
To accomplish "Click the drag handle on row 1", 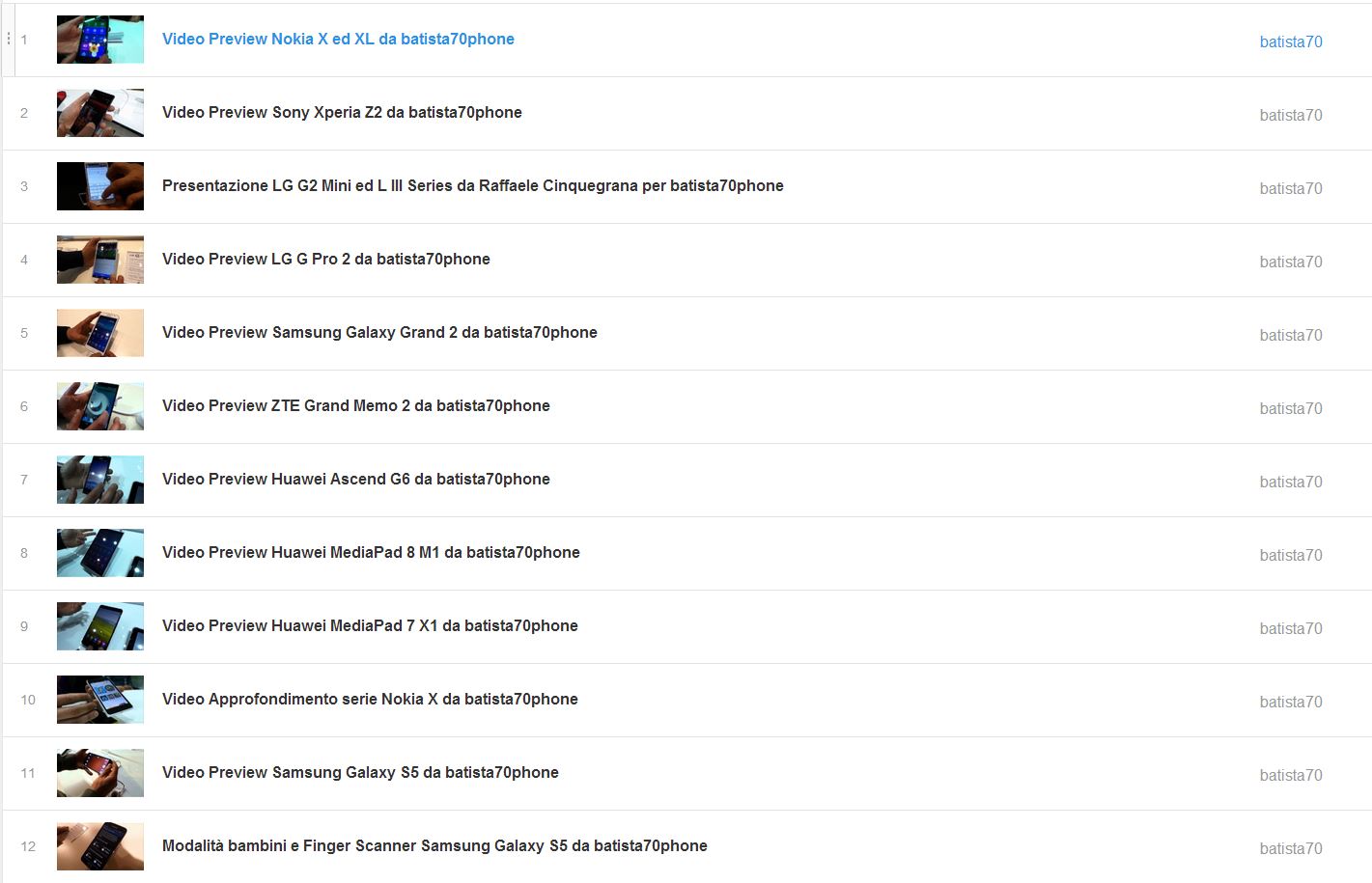I will pyautogui.click(x=9, y=39).
